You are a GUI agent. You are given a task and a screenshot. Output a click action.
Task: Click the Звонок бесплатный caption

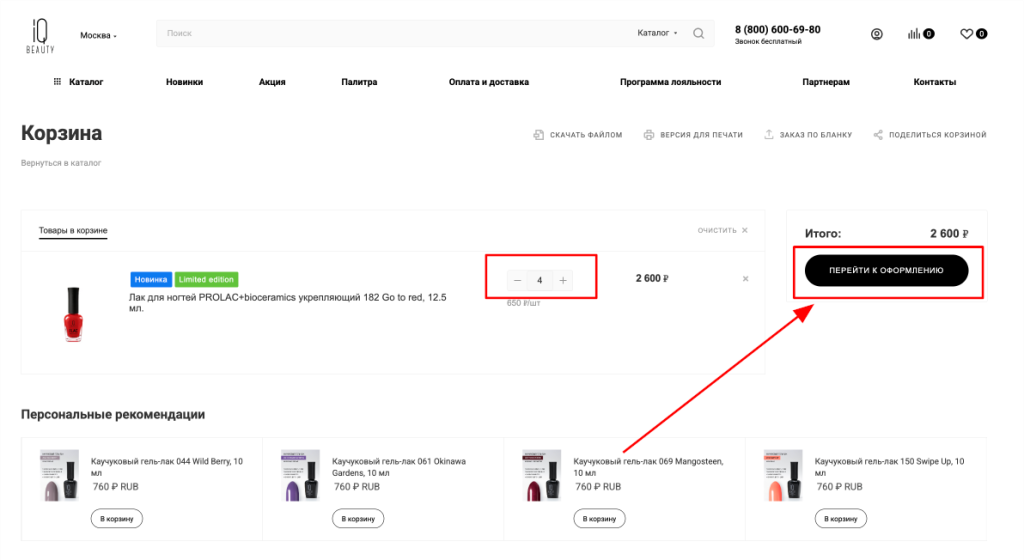tap(768, 42)
